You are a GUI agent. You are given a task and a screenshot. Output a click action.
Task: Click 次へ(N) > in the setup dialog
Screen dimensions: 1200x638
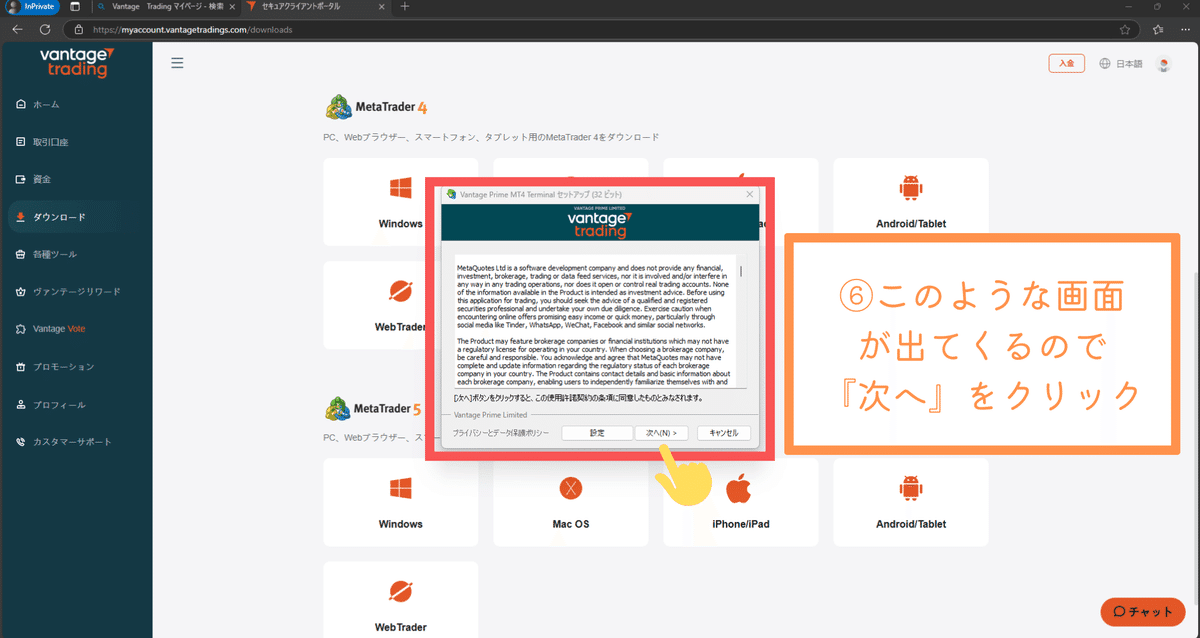click(x=661, y=433)
